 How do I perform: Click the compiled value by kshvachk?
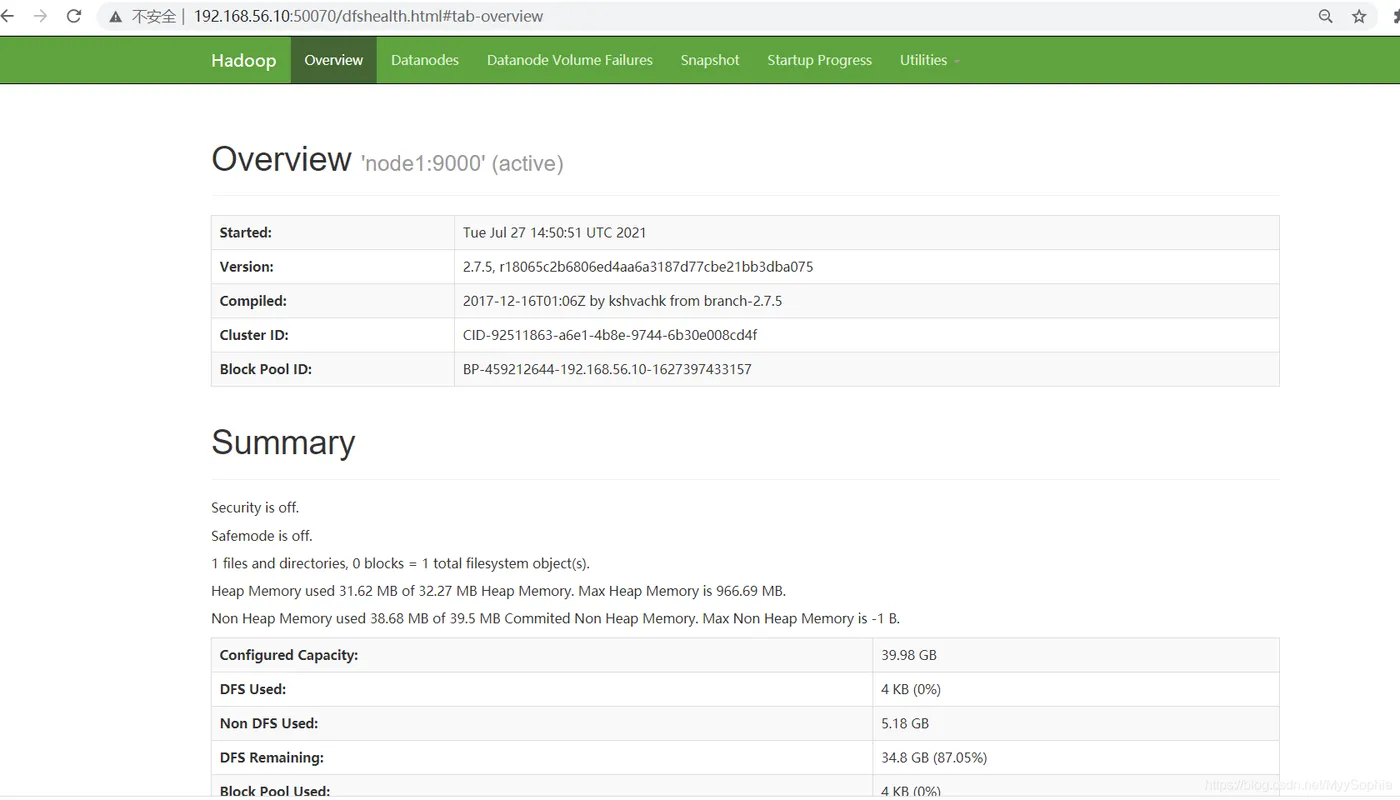(x=622, y=301)
